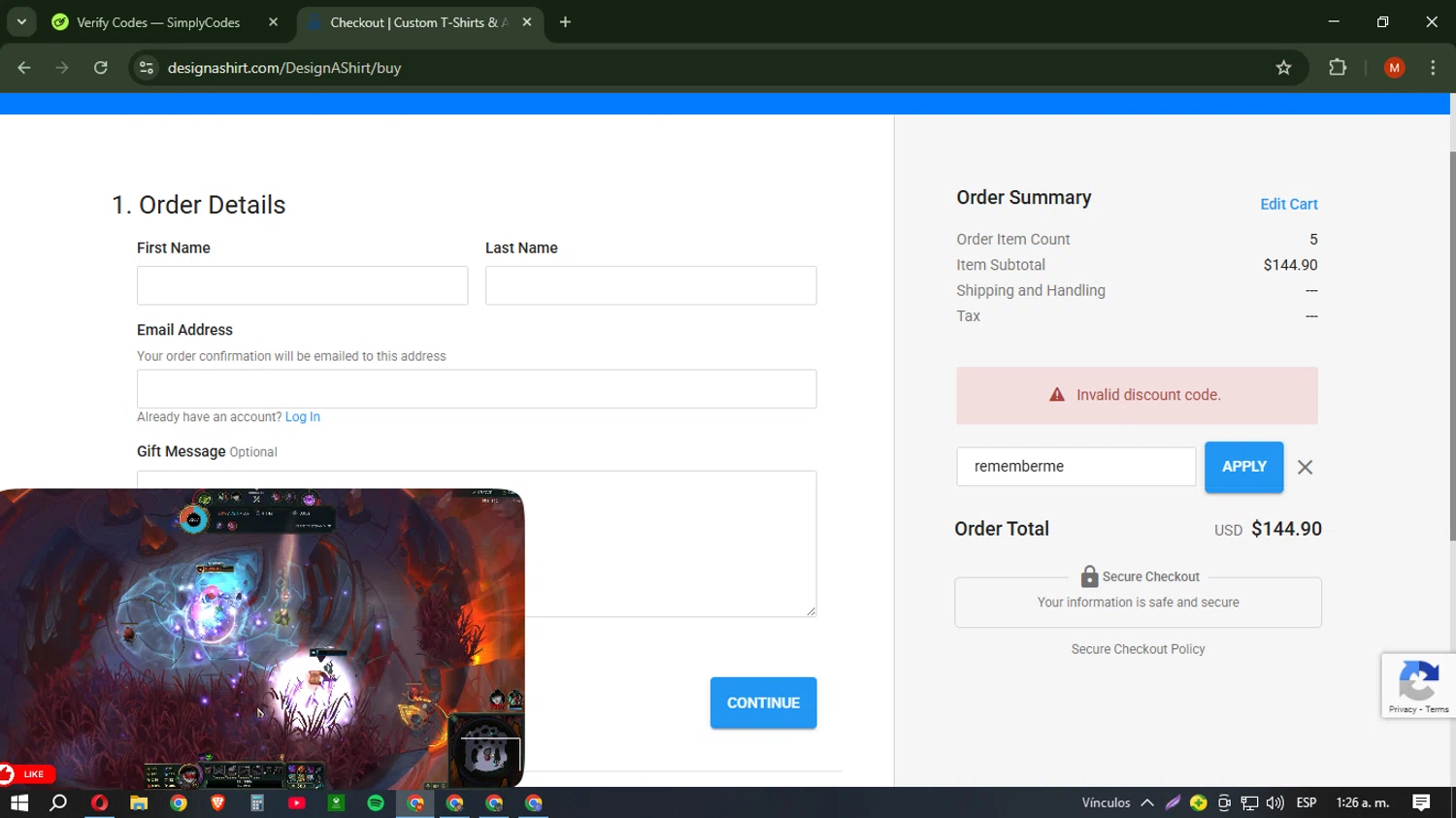Image resolution: width=1456 pixels, height=818 pixels.
Task: Open the Chrome profile avatar M
Action: tap(1395, 68)
